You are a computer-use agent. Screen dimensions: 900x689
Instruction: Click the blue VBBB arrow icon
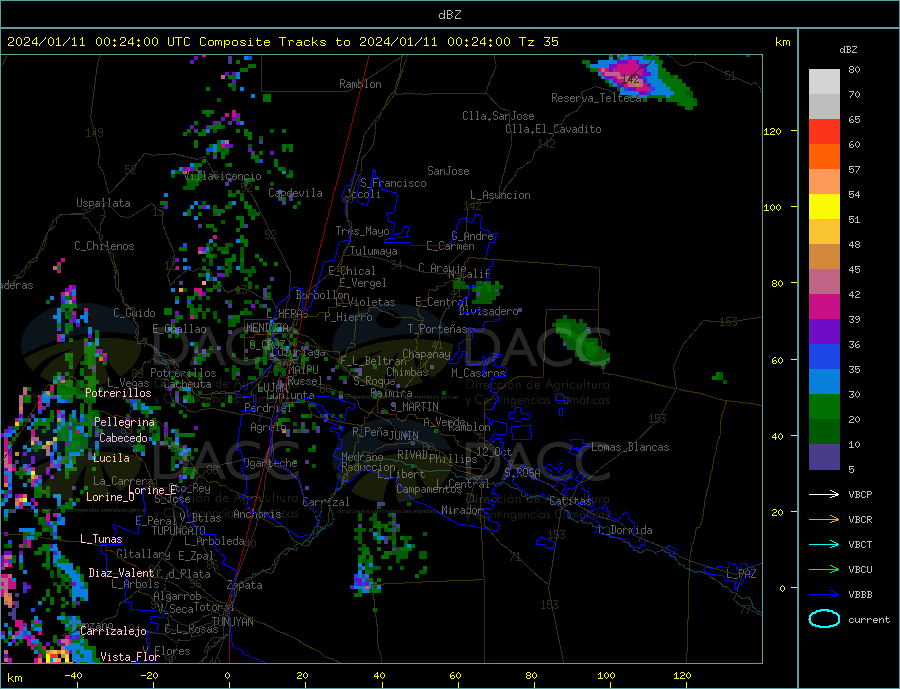824,595
